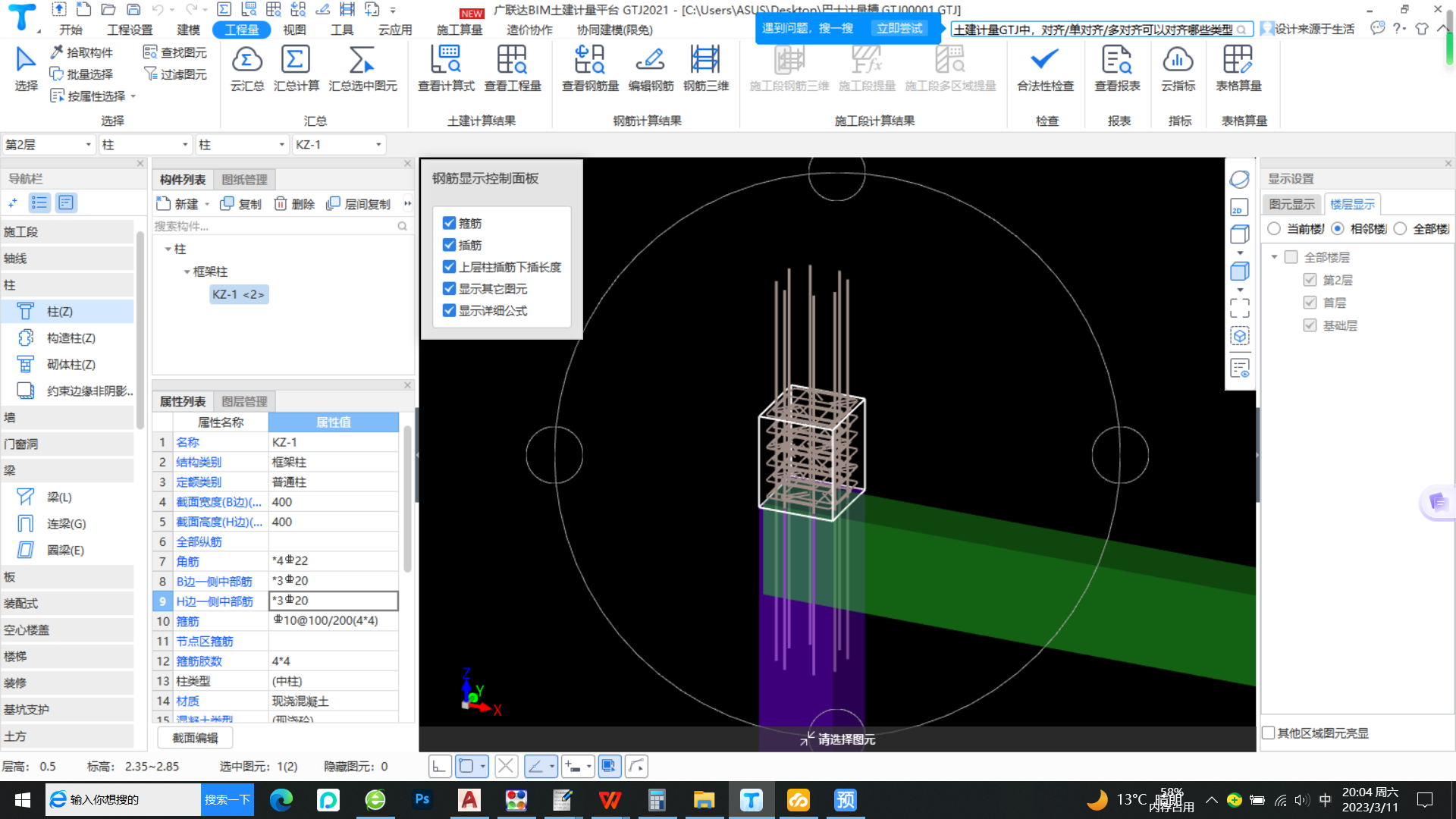This screenshot has width=1456, height=819.
Task: Open the 板 category in navigation
Action: pos(67,577)
